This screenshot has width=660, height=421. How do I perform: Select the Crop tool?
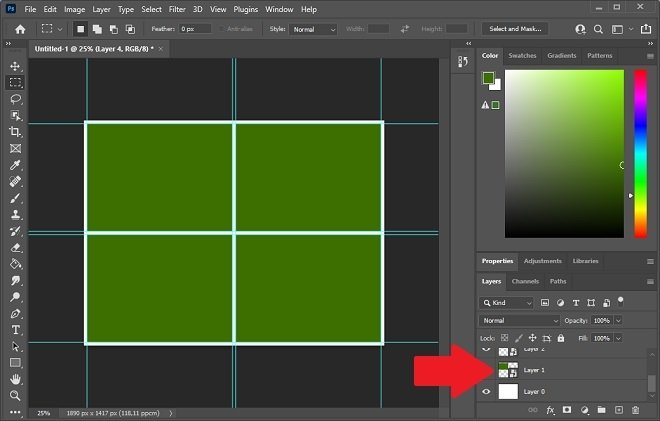(15, 132)
